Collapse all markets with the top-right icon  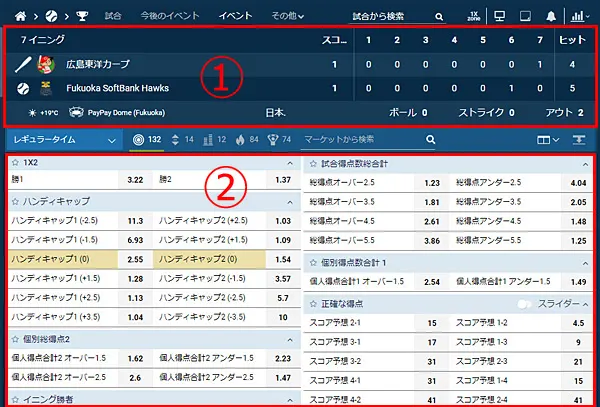[579, 140]
